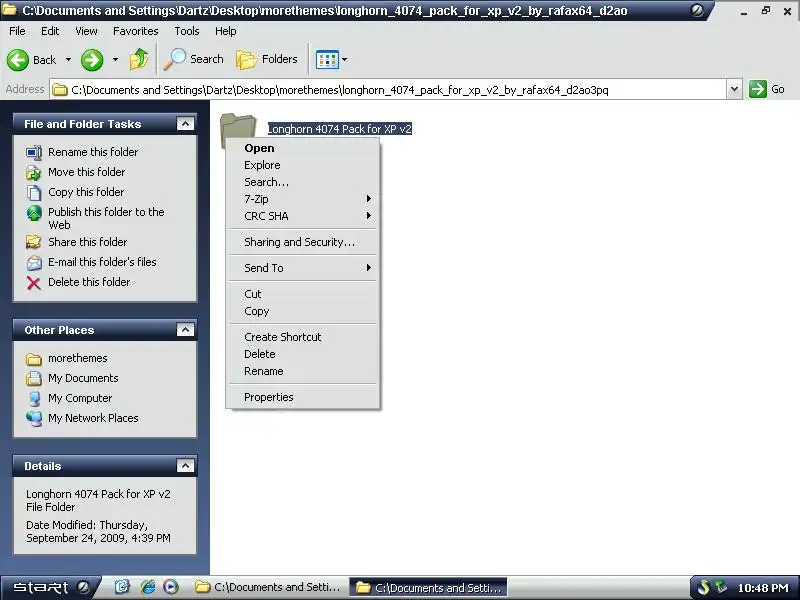Select the Longhorn 4074 Pack folder icon
The height and width of the screenshot is (600, 800).
[x=238, y=128]
